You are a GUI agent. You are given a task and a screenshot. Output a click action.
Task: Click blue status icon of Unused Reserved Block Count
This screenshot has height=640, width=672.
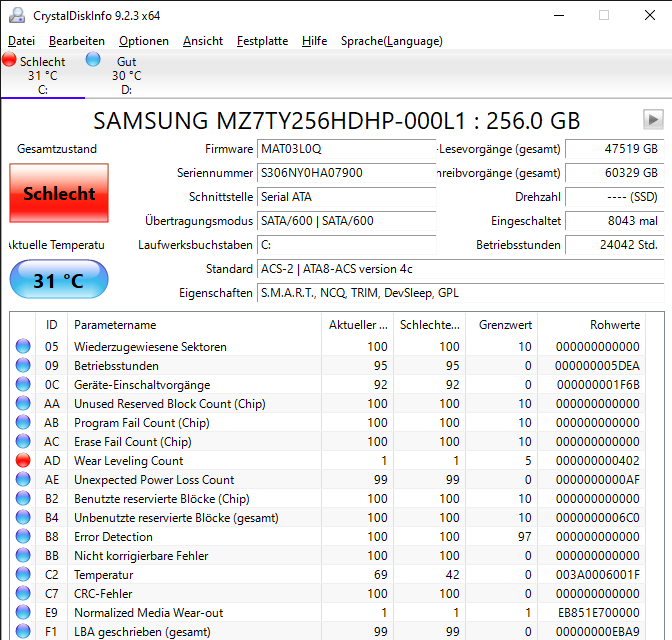tap(23, 403)
